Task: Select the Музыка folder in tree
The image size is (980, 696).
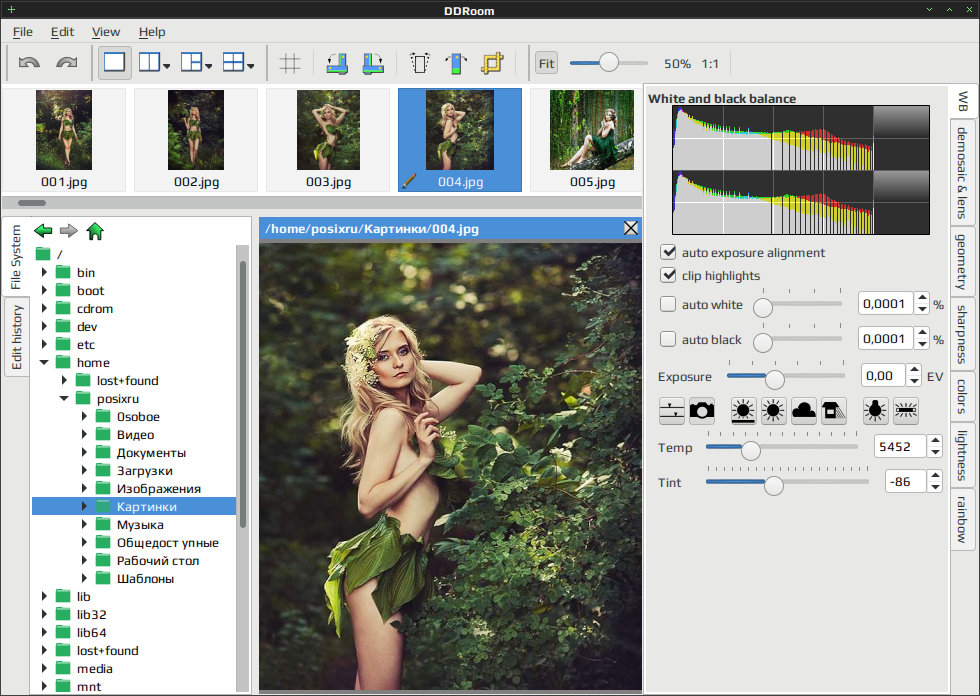Action: point(140,524)
